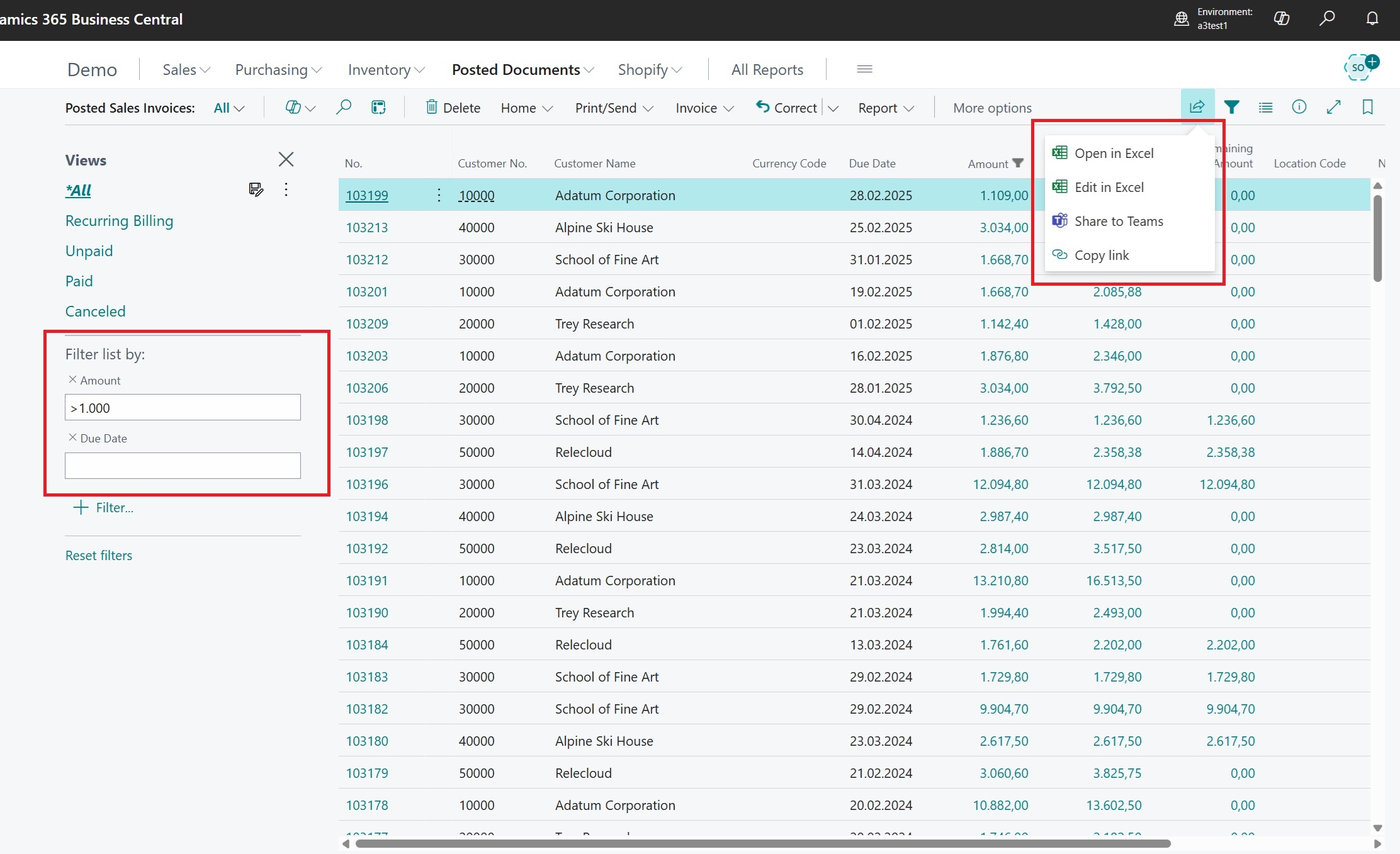Click amount 12.094,80 for invoice 103196
This screenshot has width=1400, height=854.
tap(1000, 484)
